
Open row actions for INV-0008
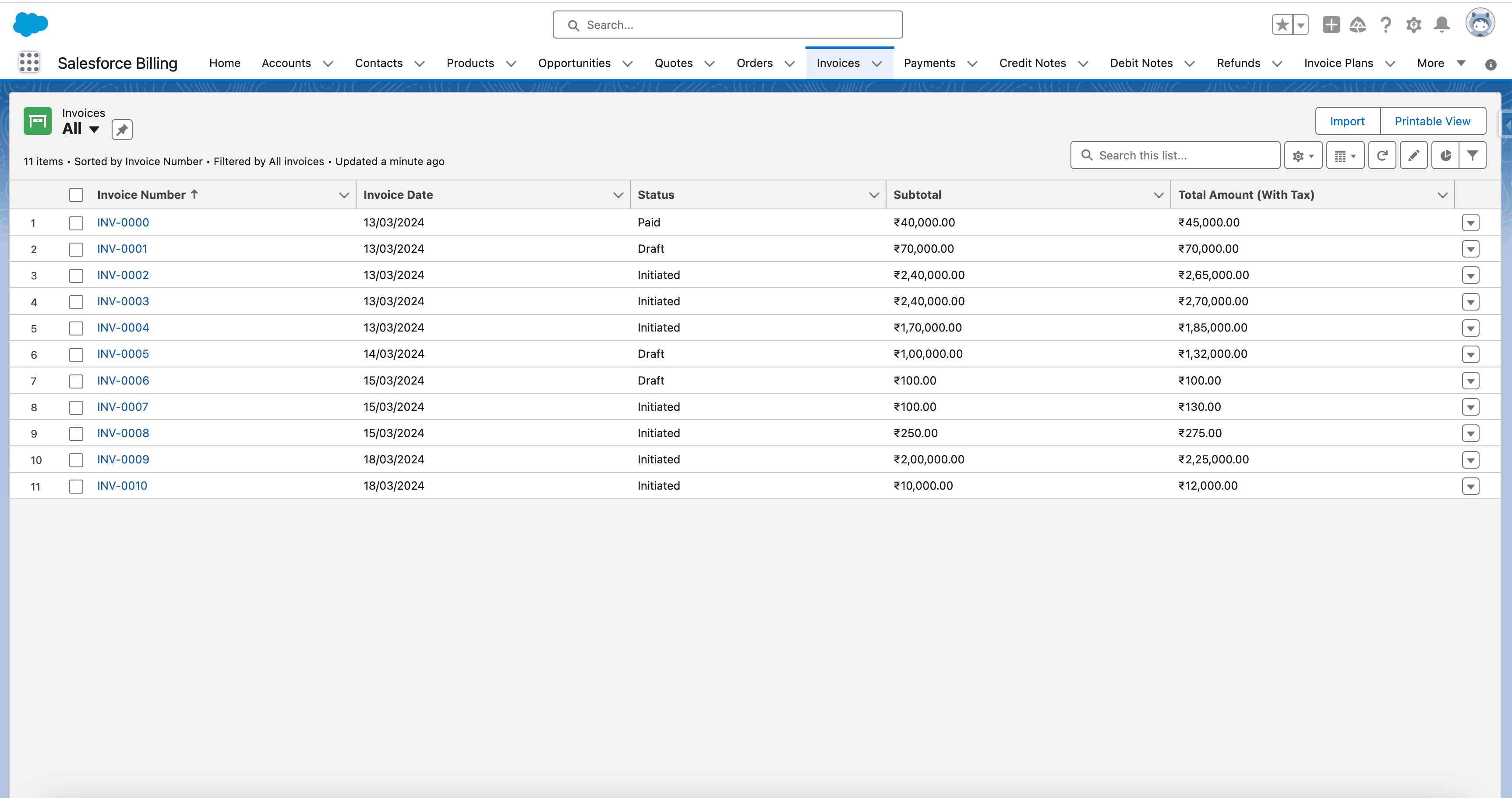tap(1470, 434)
